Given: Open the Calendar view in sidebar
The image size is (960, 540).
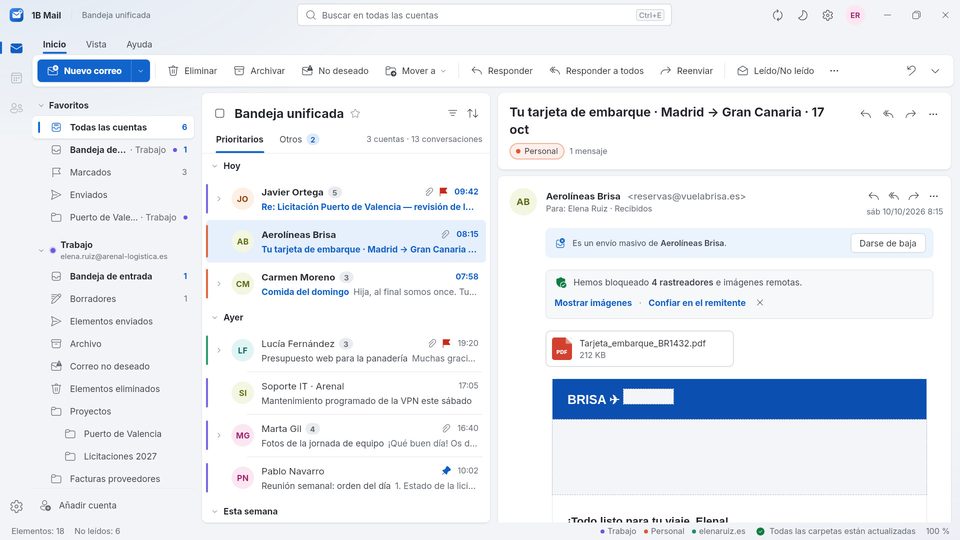Looking at the screenshot, I should pyautogui.click(x=17, y=78).
